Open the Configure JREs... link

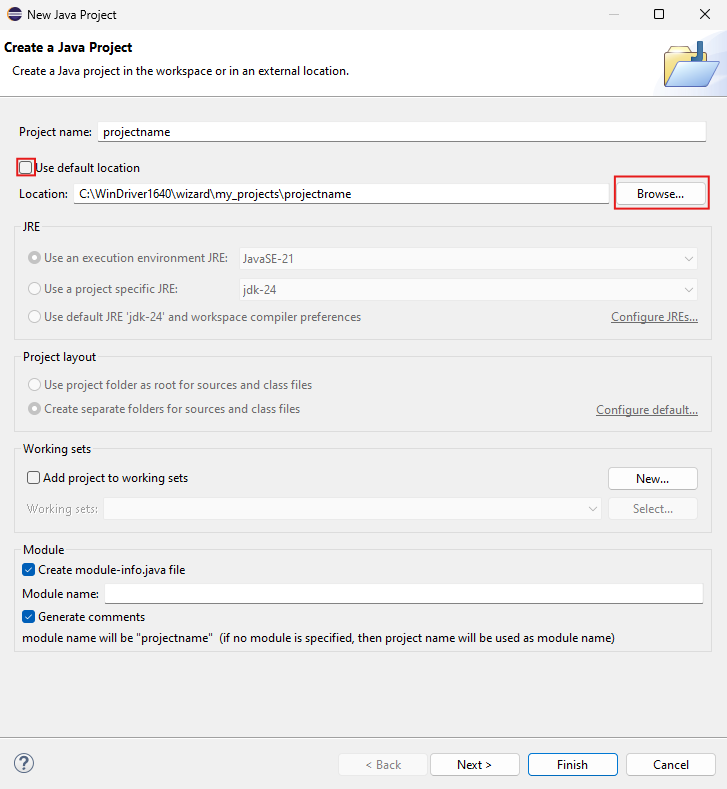pyautogui.click(x=654, y=317)
